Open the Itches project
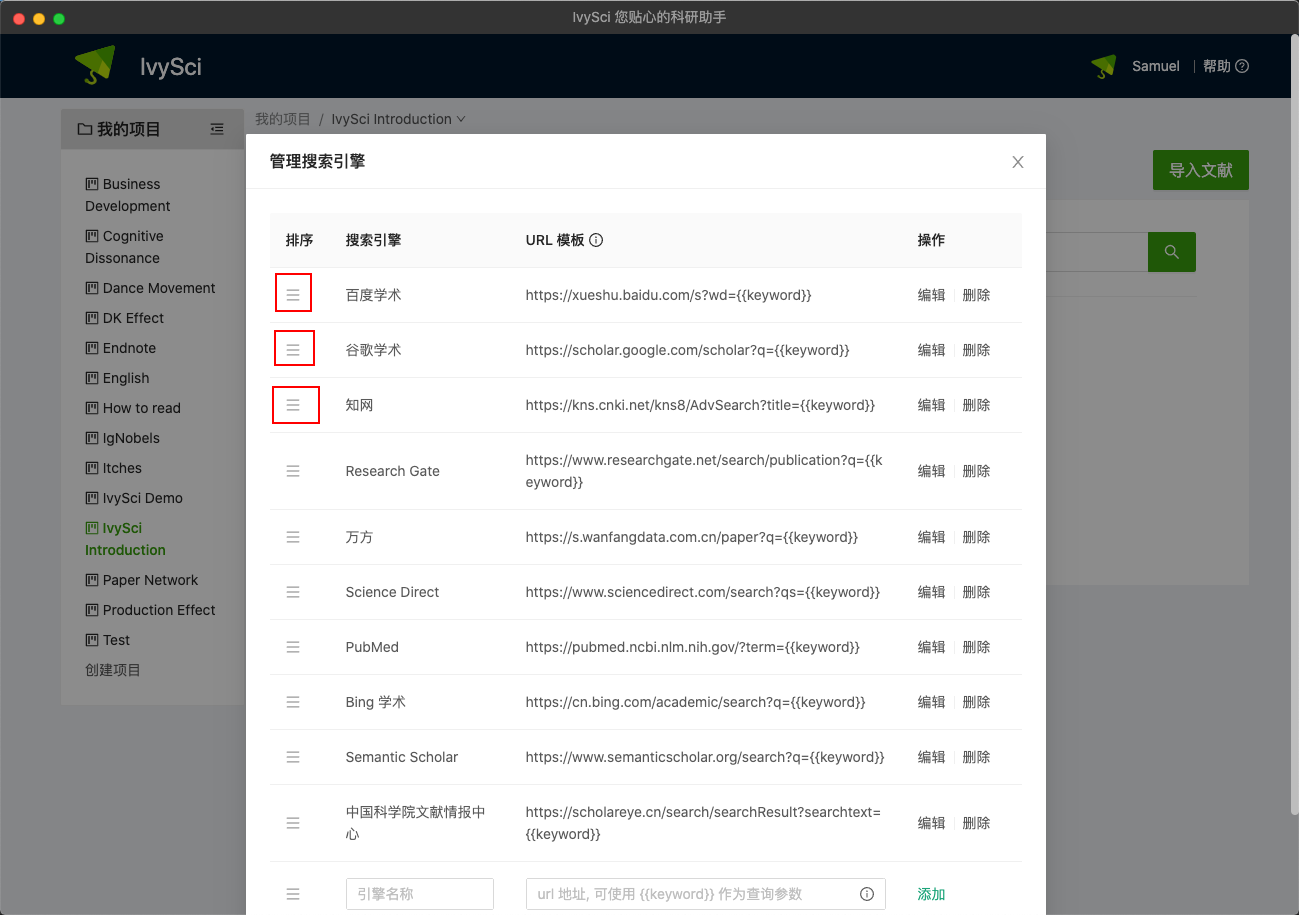 point(114,468)
